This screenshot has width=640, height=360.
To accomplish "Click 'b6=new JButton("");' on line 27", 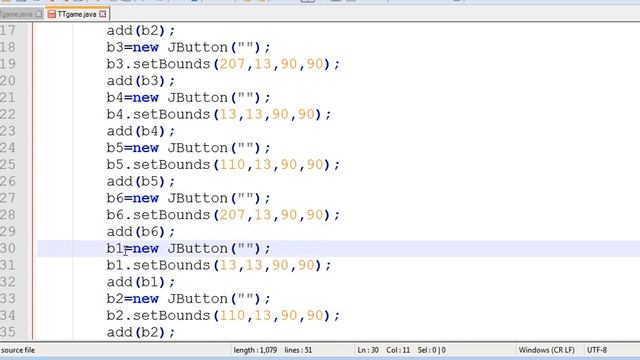I will pos(188,198).
